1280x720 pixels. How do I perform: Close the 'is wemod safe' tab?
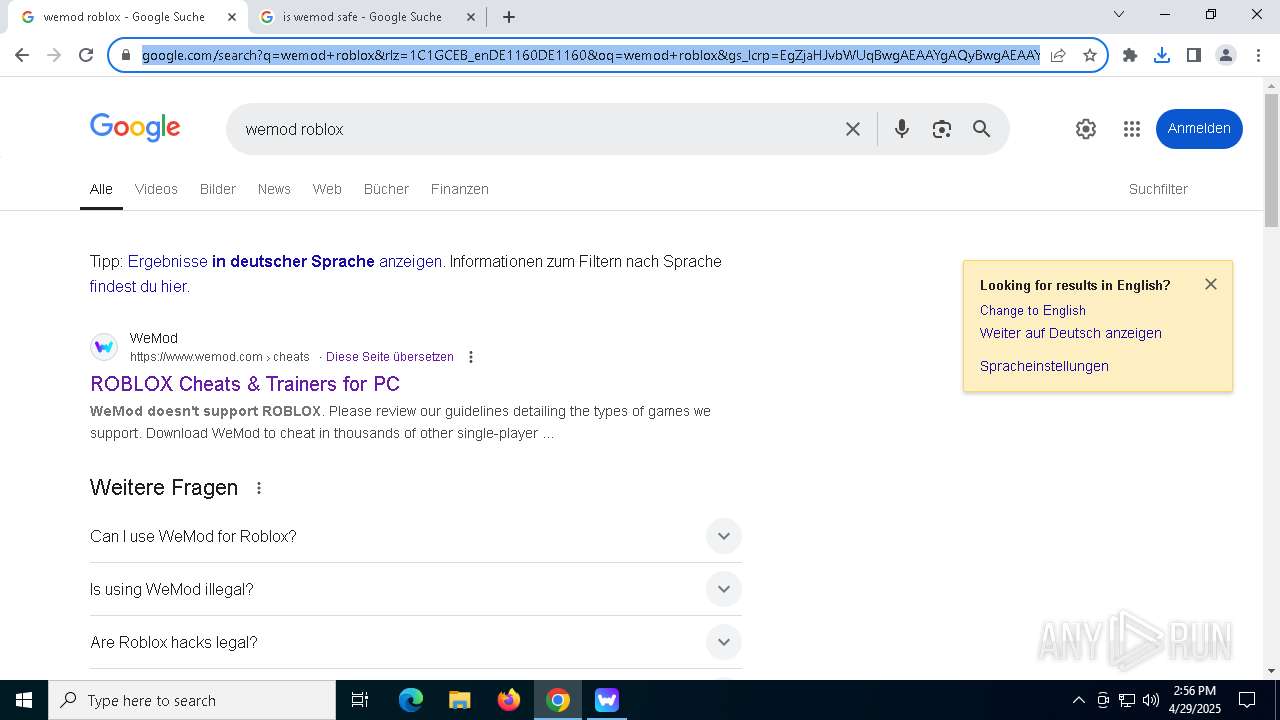click(x=471, y=17)
